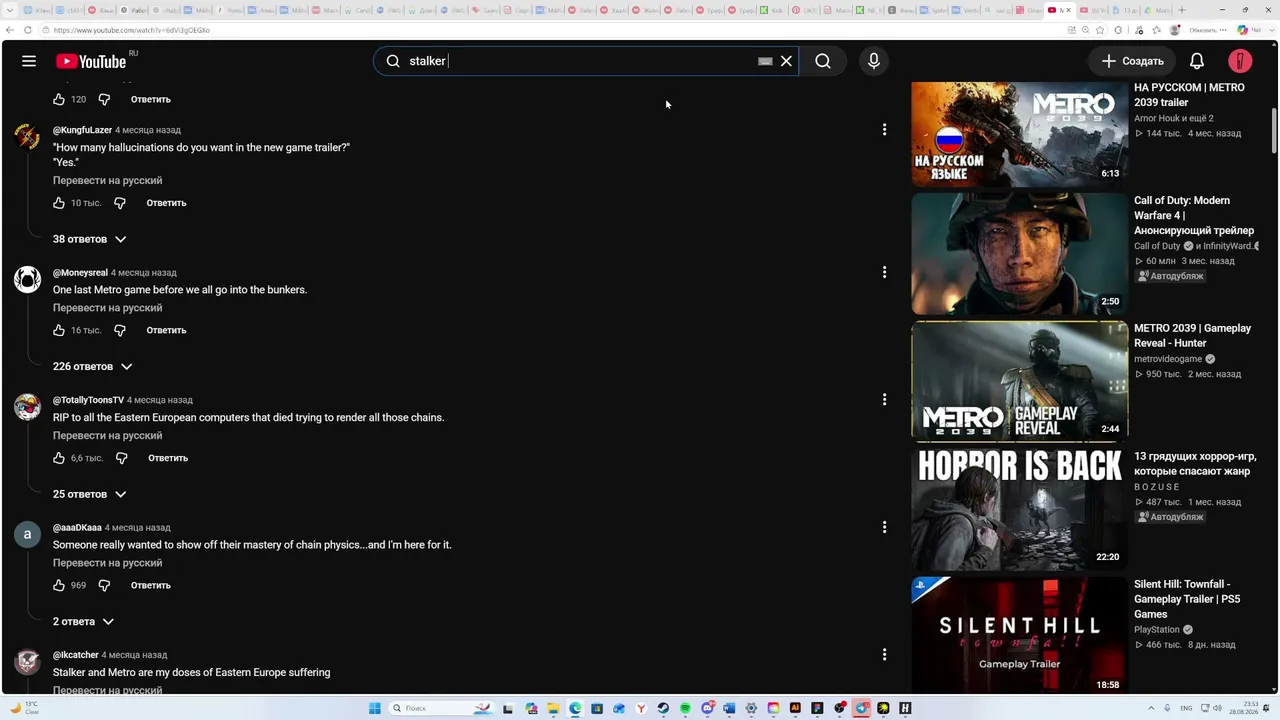Open the YouTube guide hamburger menu
This screenshot has height=720, width=1280.
(29, 61)
